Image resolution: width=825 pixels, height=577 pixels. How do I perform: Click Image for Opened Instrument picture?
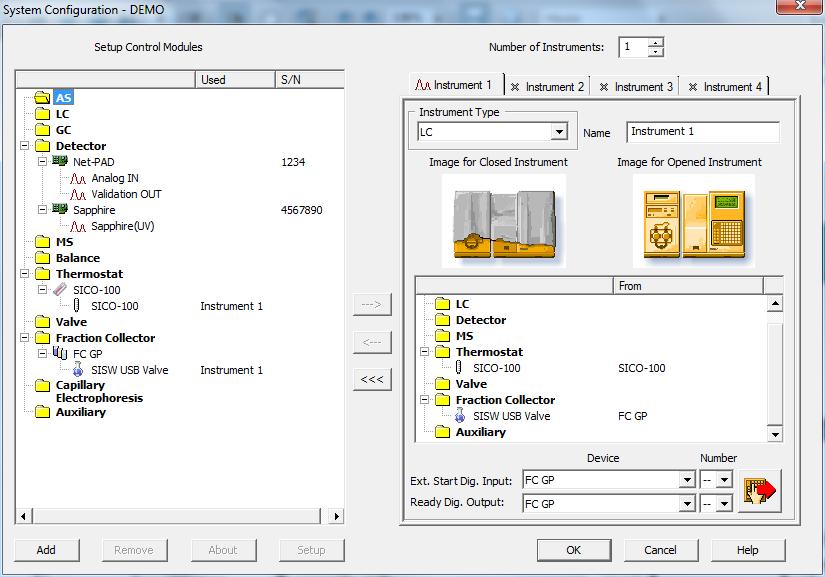pos(694,221)
